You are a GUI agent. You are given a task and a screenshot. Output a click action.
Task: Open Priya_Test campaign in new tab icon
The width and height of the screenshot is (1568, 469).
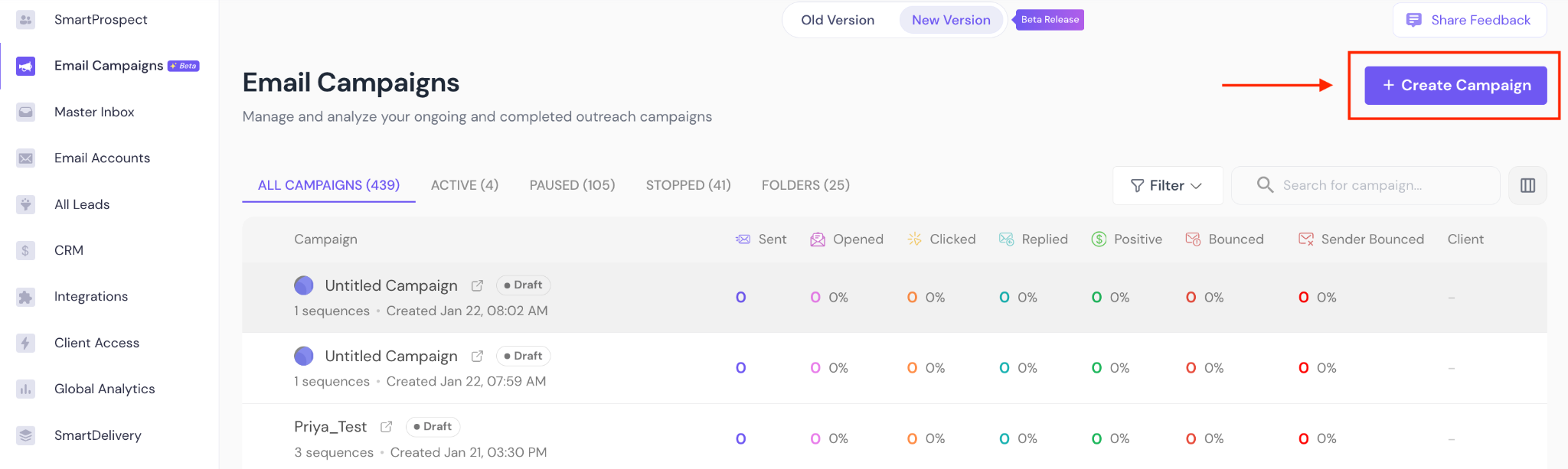coord(387,427)
